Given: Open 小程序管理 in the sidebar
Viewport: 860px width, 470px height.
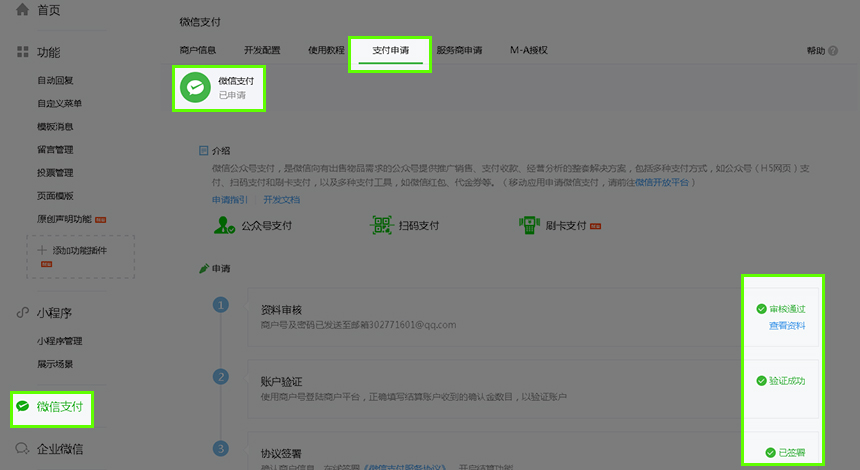Looking at the screenshot, I should 60,341.
